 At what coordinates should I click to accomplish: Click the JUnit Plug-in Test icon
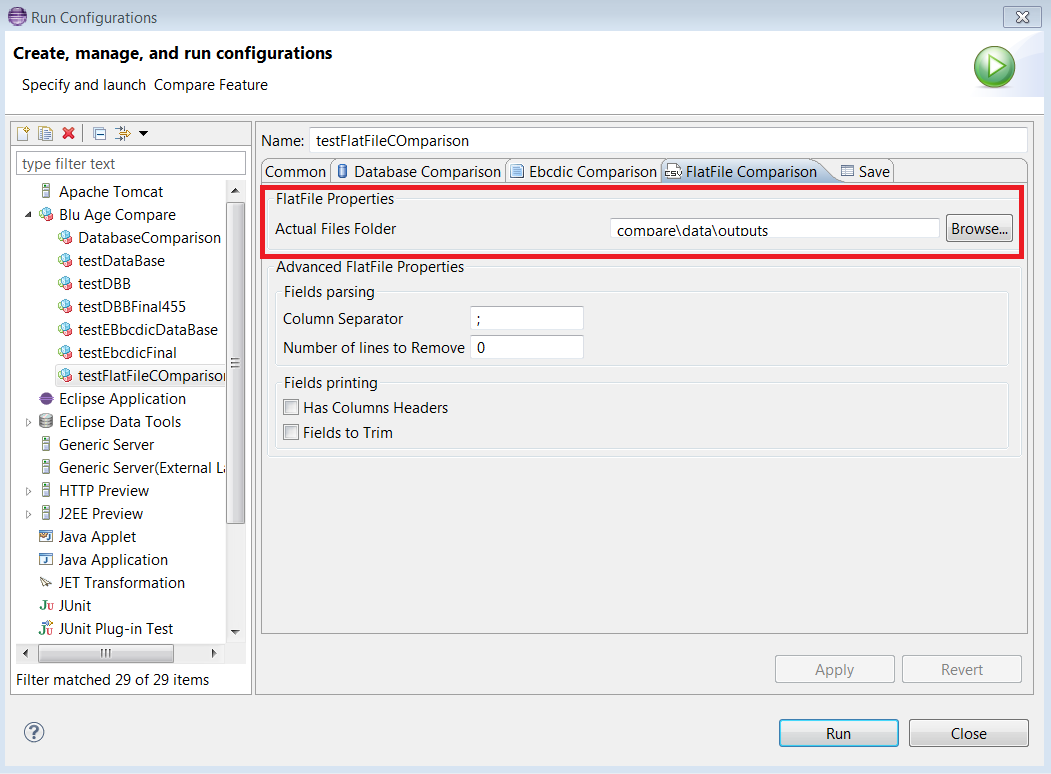46,628
